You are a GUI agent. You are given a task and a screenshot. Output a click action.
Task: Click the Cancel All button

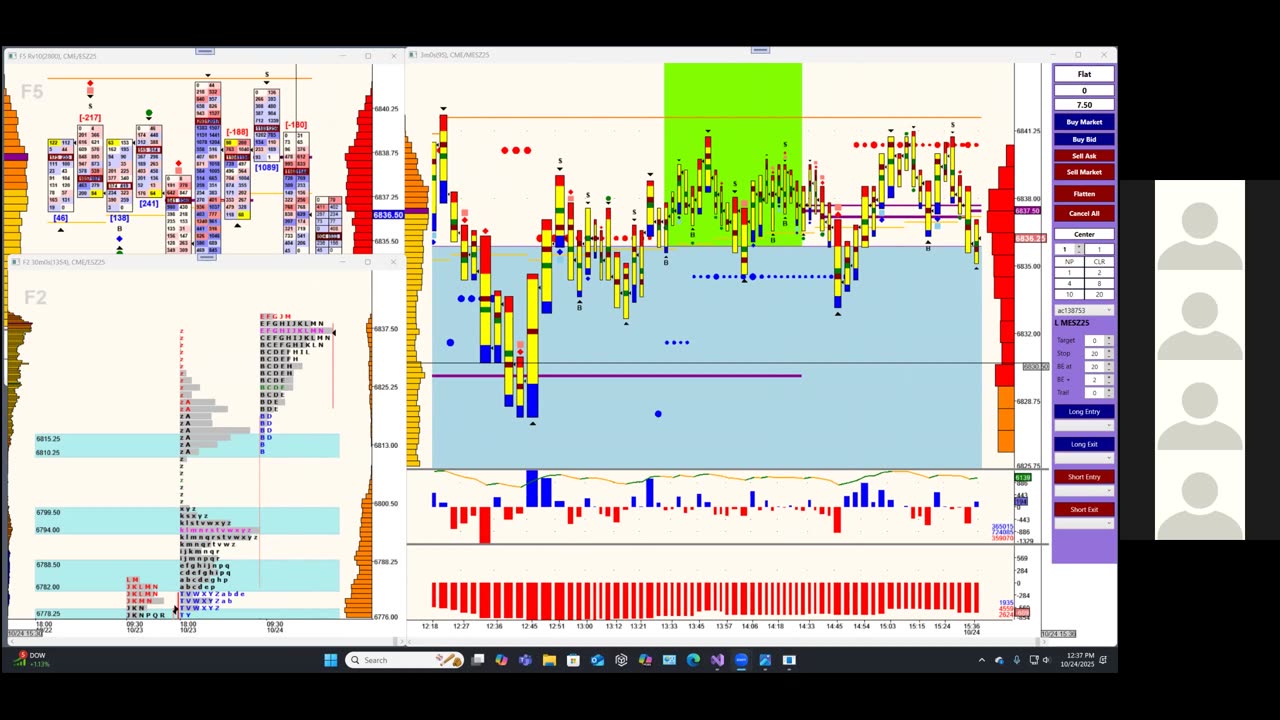[x=1084, y=213]
